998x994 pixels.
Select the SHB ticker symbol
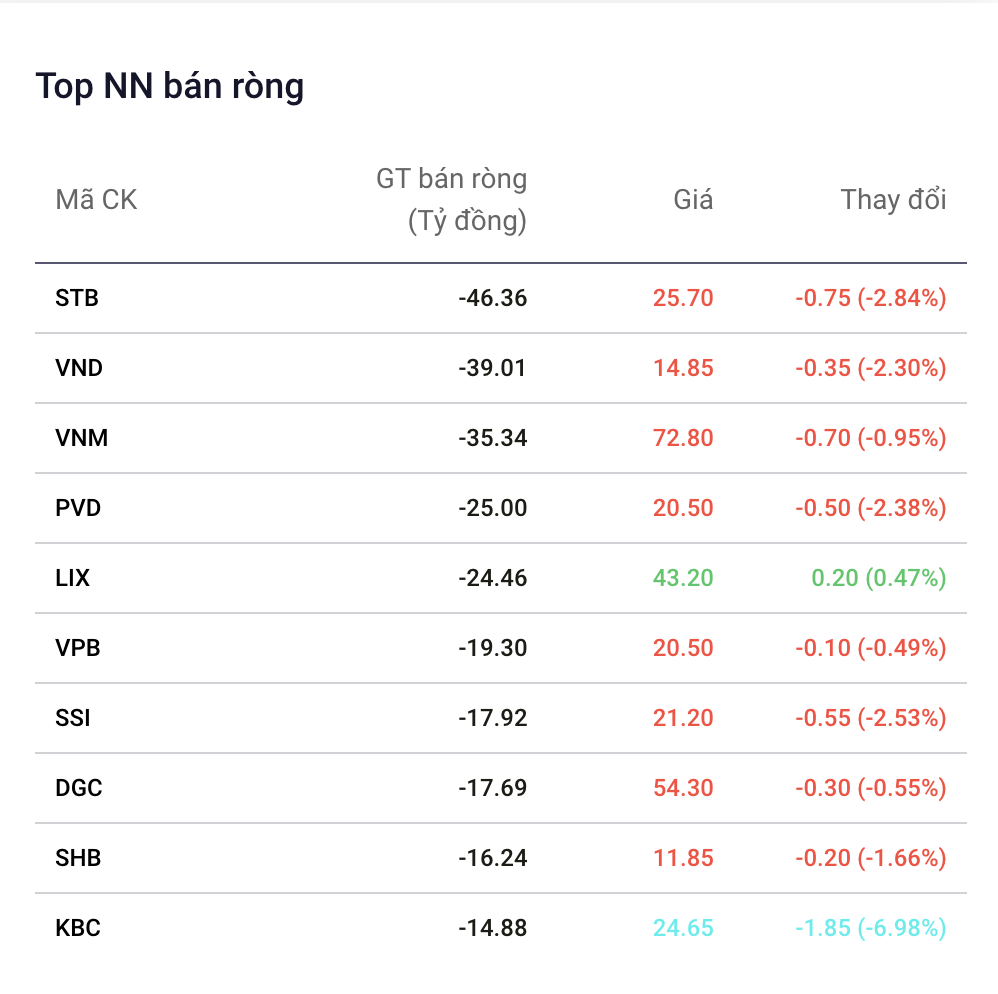point(78,858)
